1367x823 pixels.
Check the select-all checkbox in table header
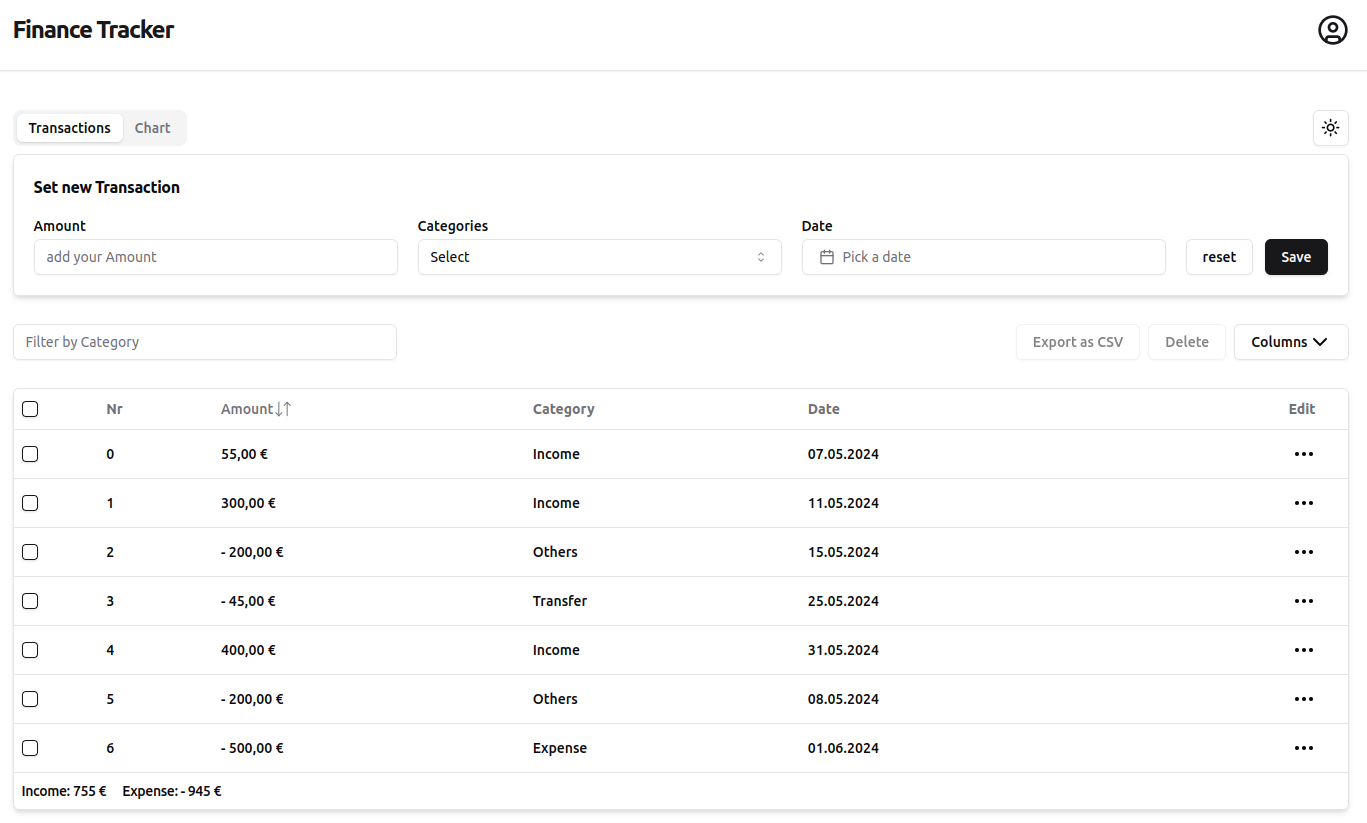pyautogui.click(x=30, y=409)
